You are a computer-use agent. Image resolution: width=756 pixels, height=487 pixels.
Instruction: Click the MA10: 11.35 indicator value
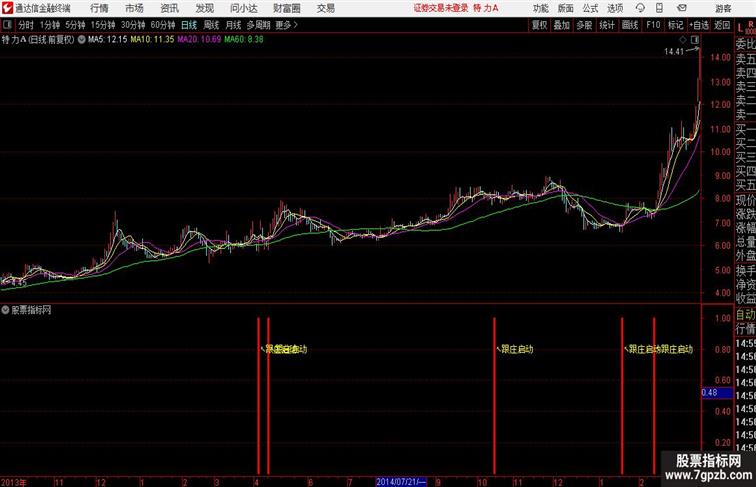click(x=152, y=40)
